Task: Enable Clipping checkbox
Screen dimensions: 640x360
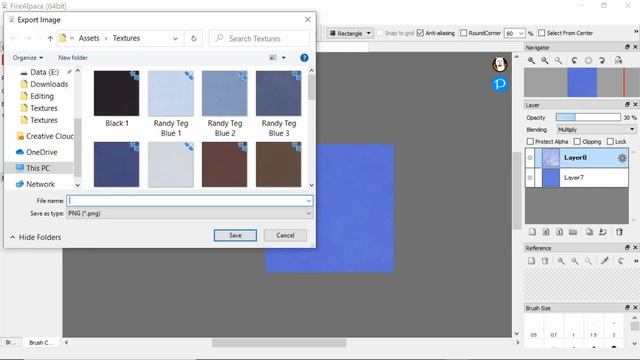Action: point(577,142)
